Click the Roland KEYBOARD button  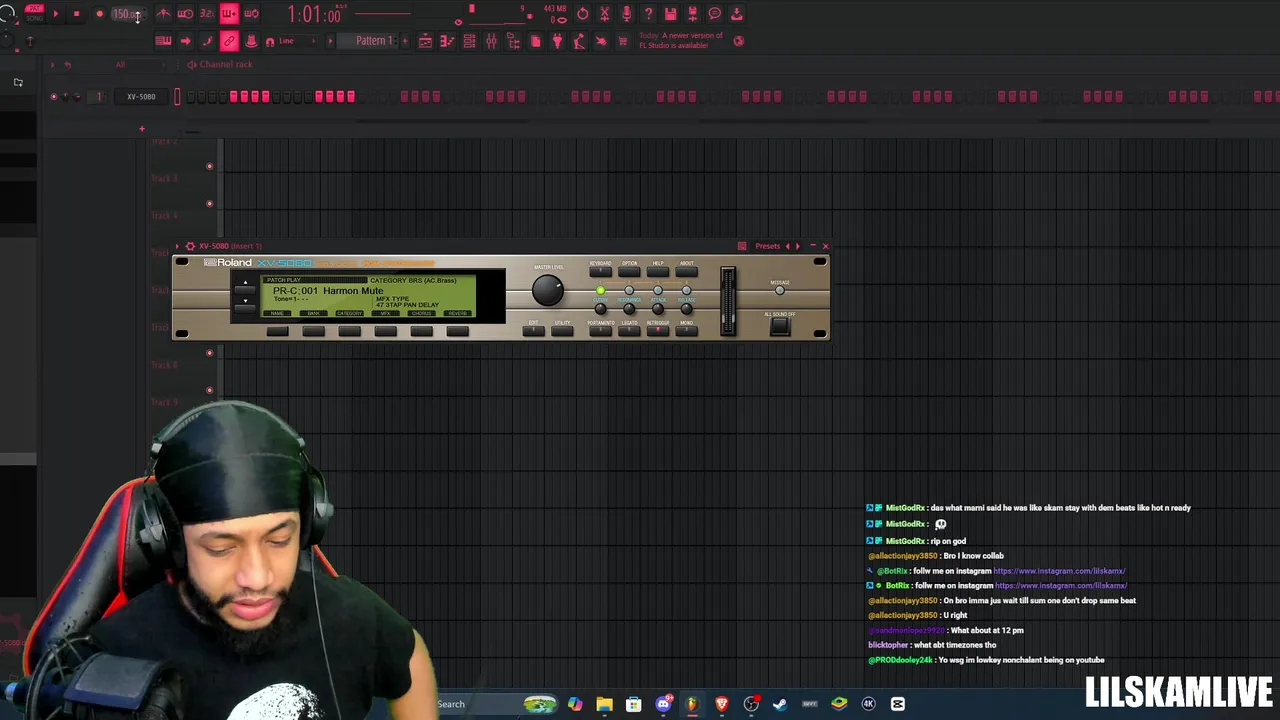600,271
